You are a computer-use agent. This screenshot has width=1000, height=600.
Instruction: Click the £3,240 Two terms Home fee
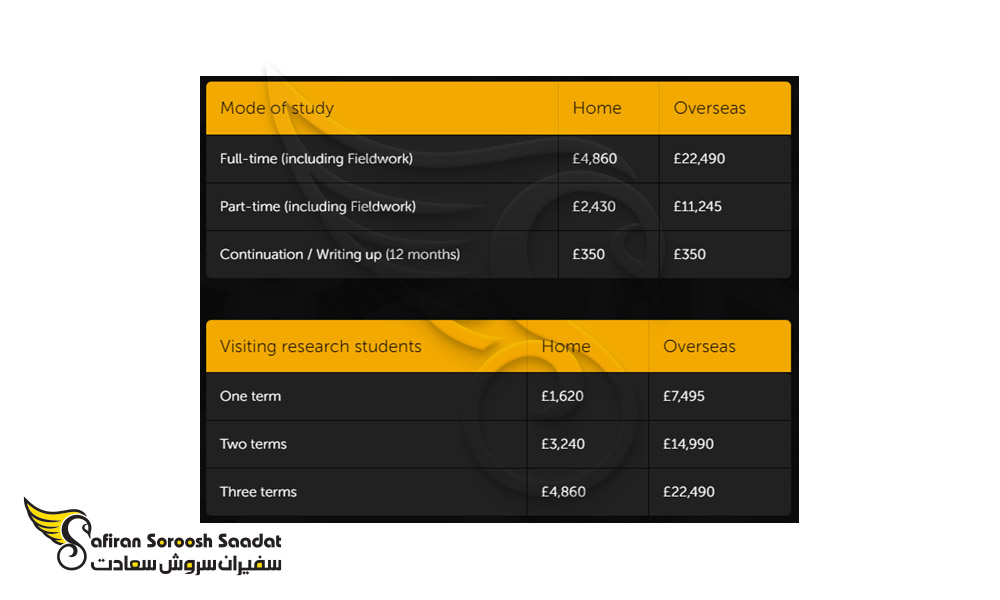tap(562, 444)
